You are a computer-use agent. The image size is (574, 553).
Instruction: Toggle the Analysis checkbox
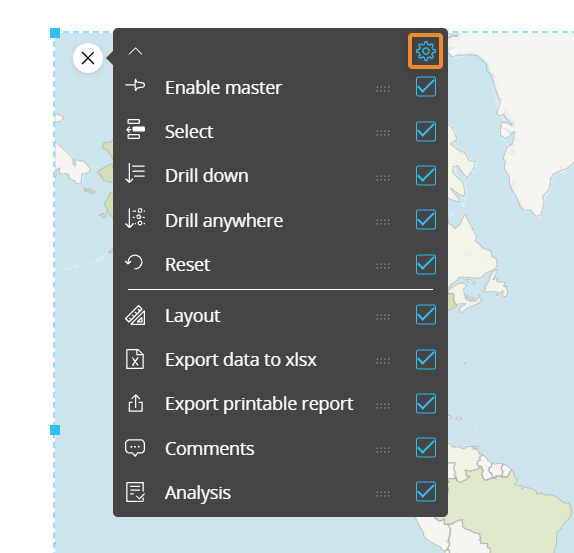(x=426, y=492)
